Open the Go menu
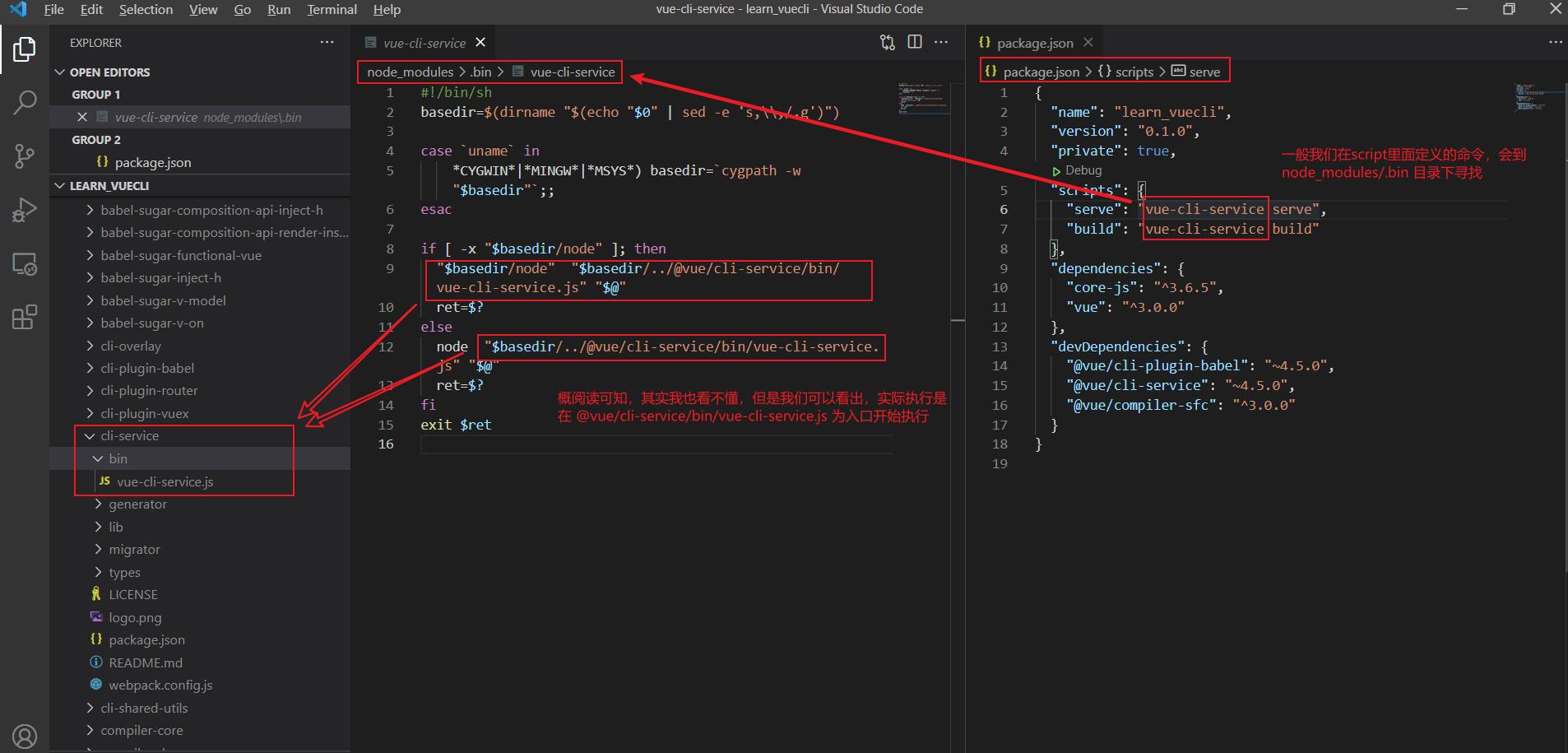 click(x=243, y=9)
